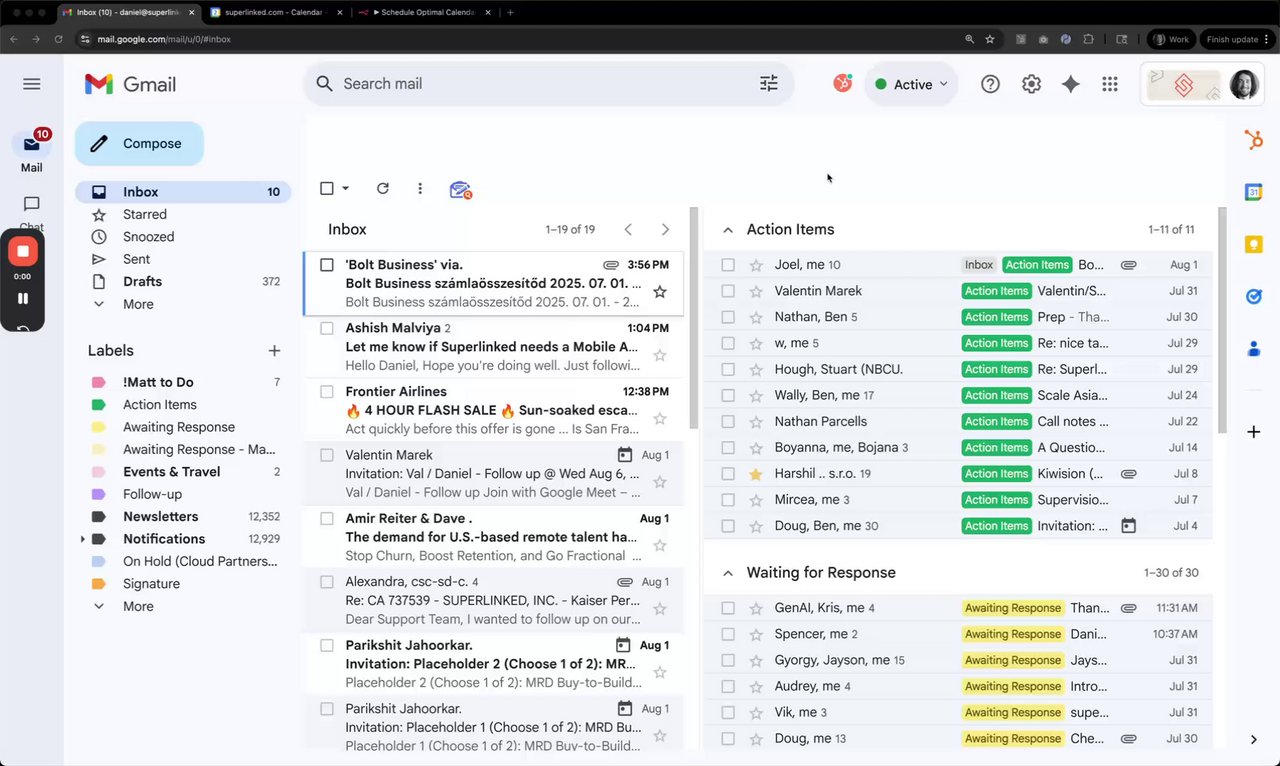Check the Joel, me conversation checkbox

728,265
